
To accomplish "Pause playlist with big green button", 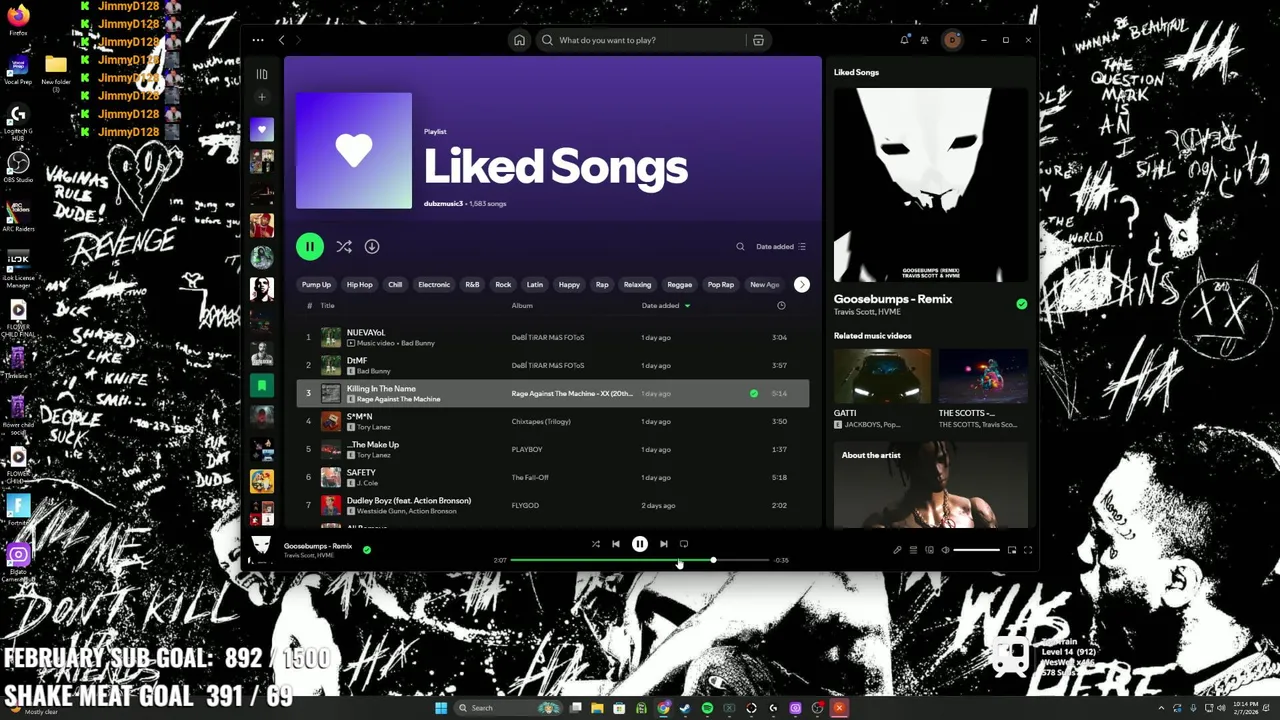I will 310,246.
